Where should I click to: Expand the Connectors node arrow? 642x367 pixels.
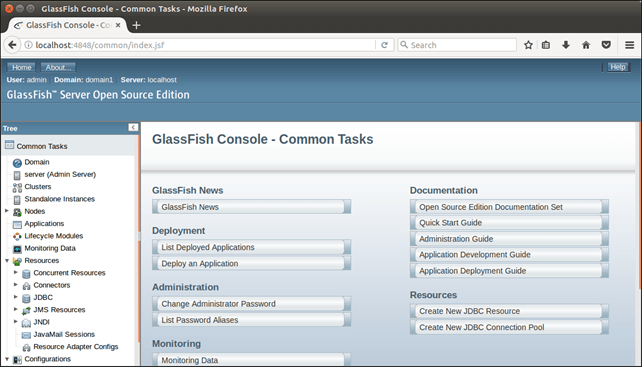(x=16, y=285)
